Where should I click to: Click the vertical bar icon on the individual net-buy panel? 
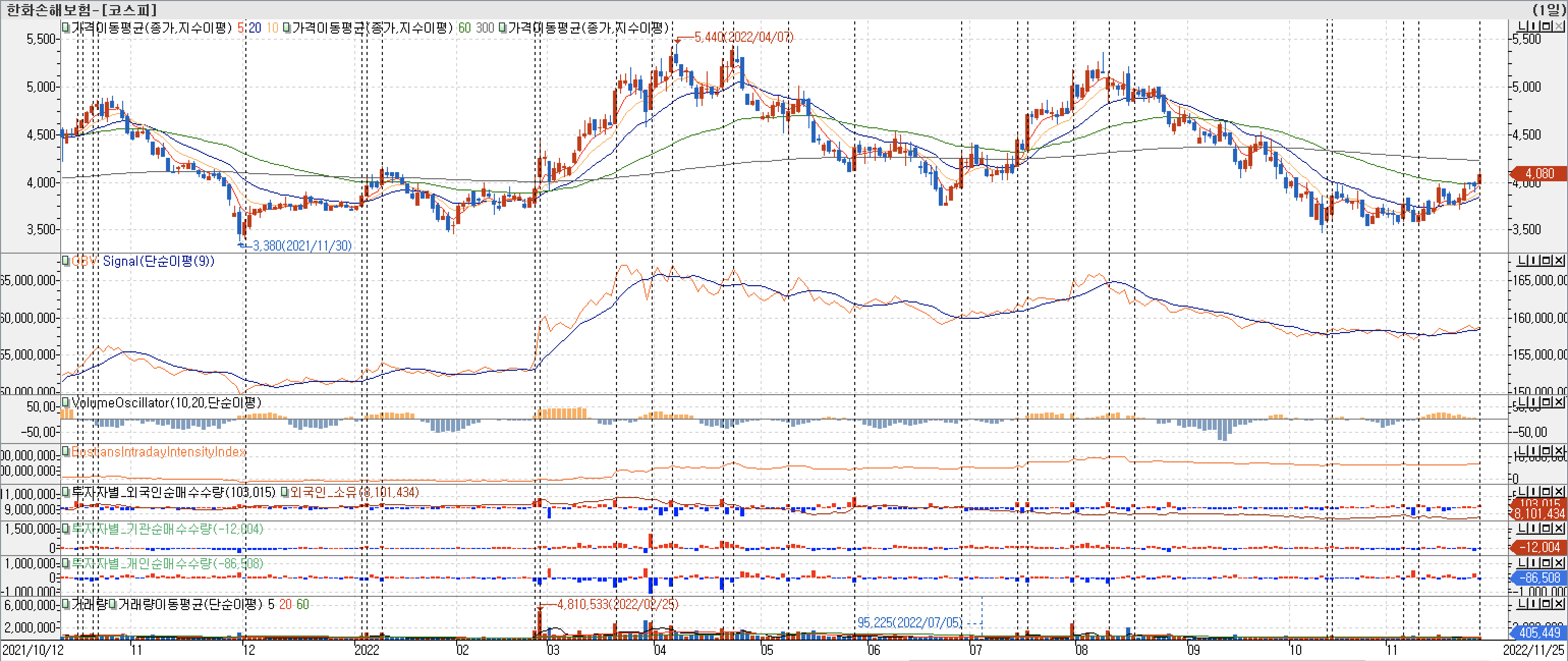(1534, 562)
